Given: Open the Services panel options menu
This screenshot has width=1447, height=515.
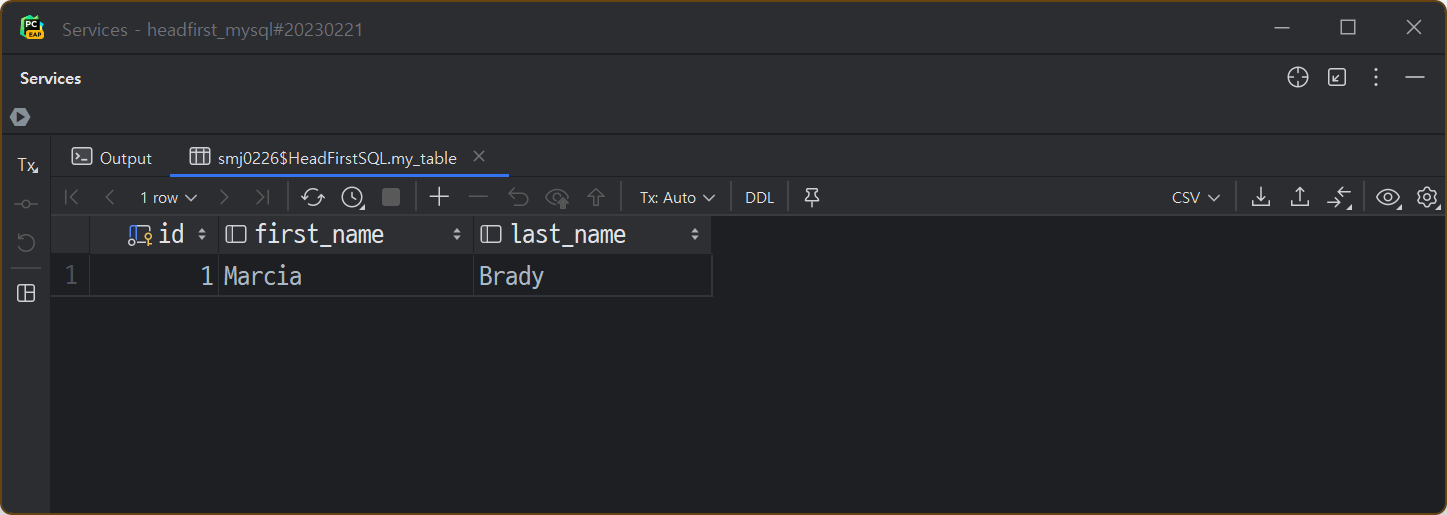Looking at the screenshot, I should [1376, 77].
